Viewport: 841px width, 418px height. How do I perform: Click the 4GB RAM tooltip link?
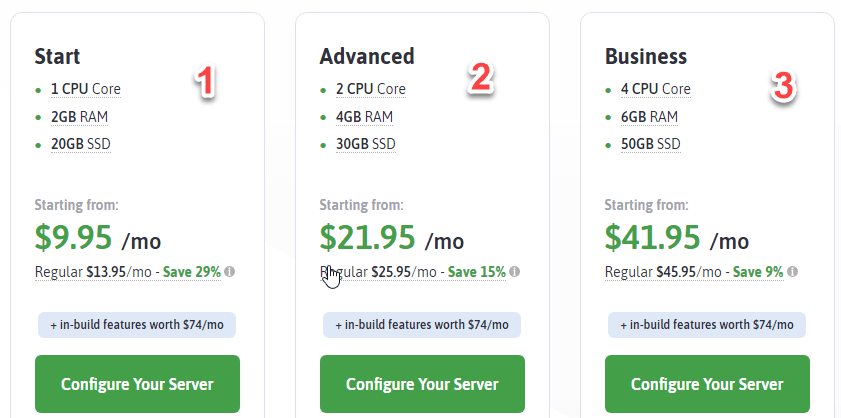click(364, 117)
